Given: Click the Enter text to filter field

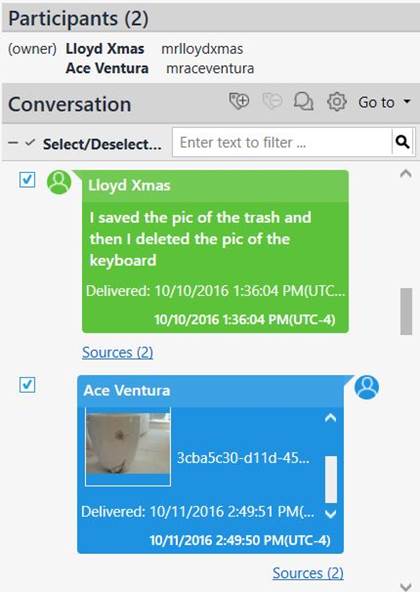Looking at the screenshot, I should click(282, 142).
